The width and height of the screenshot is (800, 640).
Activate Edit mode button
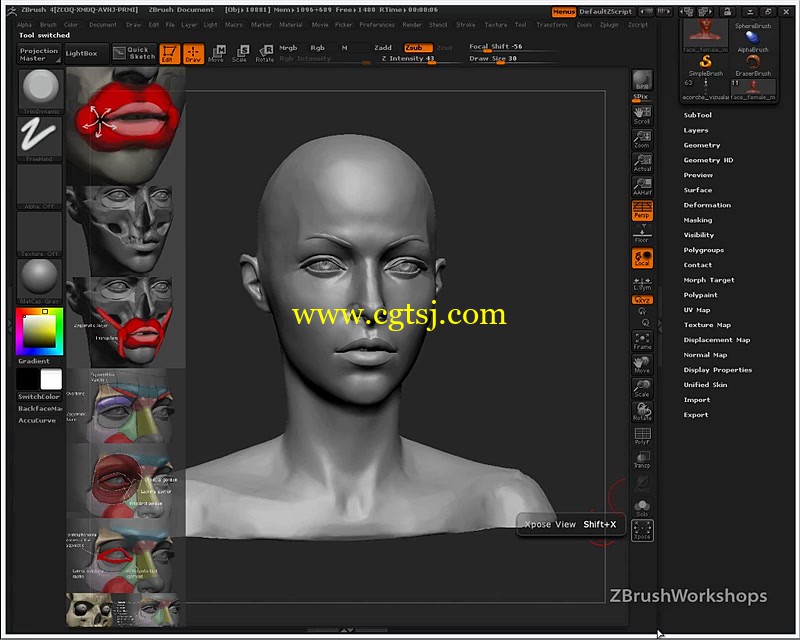click(x=169, y=54)
